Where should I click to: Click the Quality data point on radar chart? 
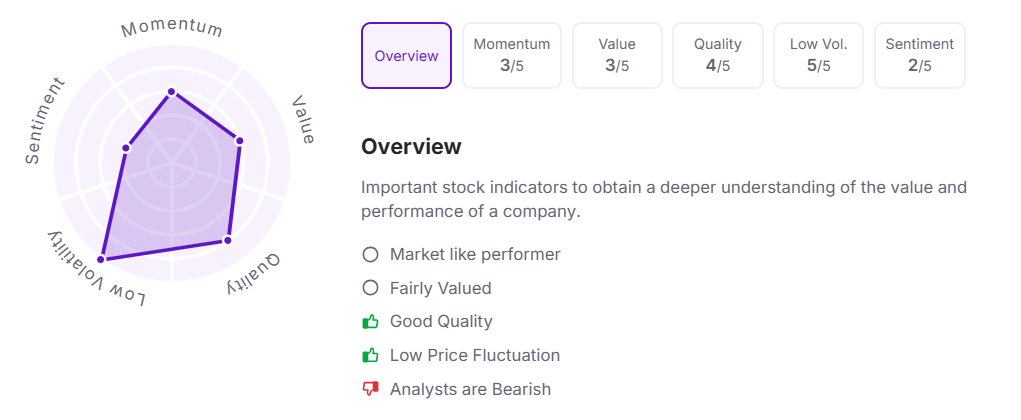227,240
